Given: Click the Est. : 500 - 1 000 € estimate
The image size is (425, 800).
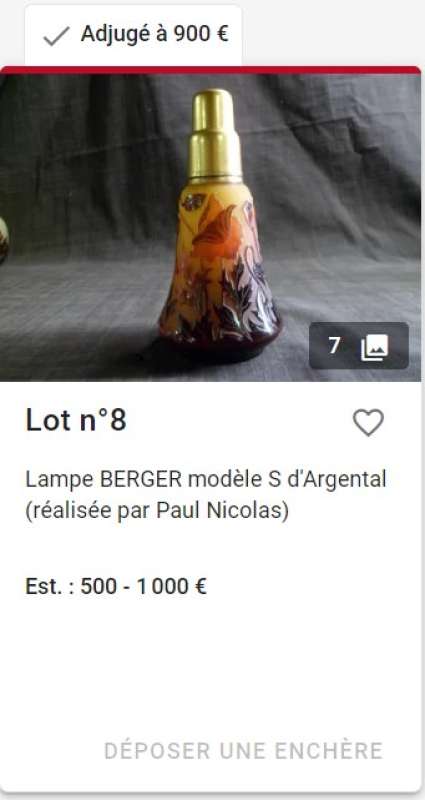Looking at the screenshot, I should click(116, 586).
